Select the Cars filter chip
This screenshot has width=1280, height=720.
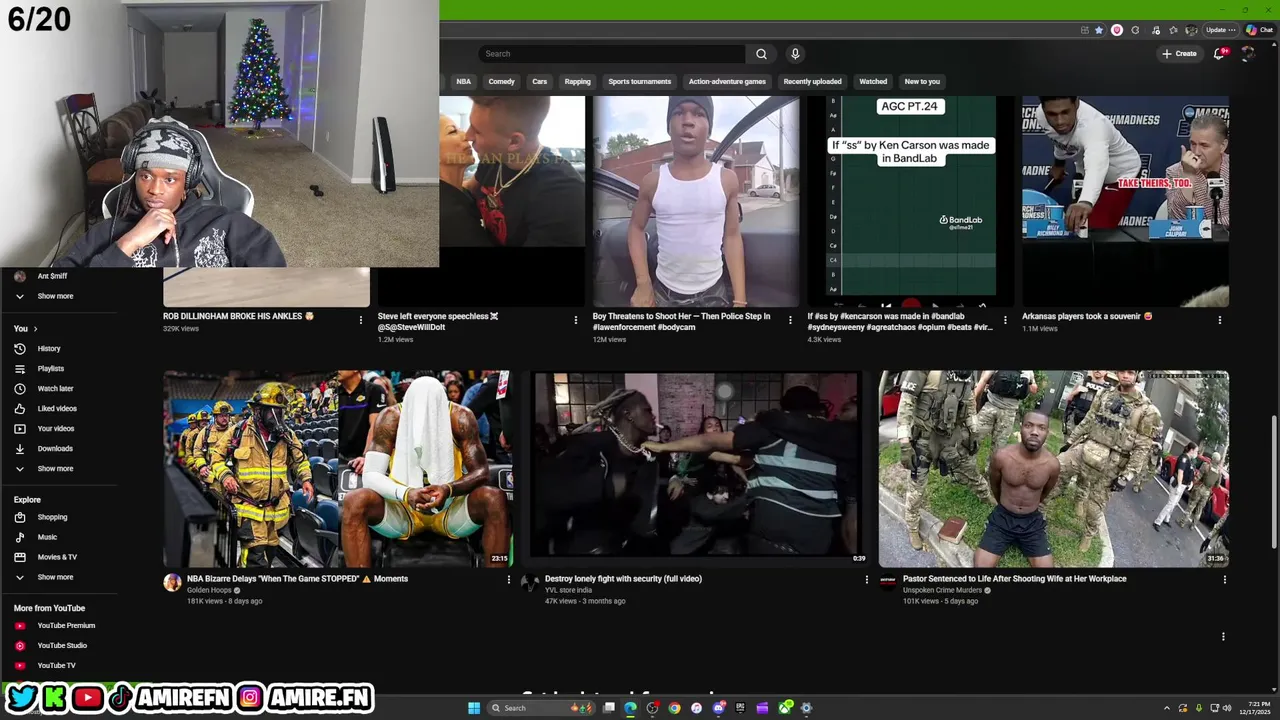click(540, 82)
